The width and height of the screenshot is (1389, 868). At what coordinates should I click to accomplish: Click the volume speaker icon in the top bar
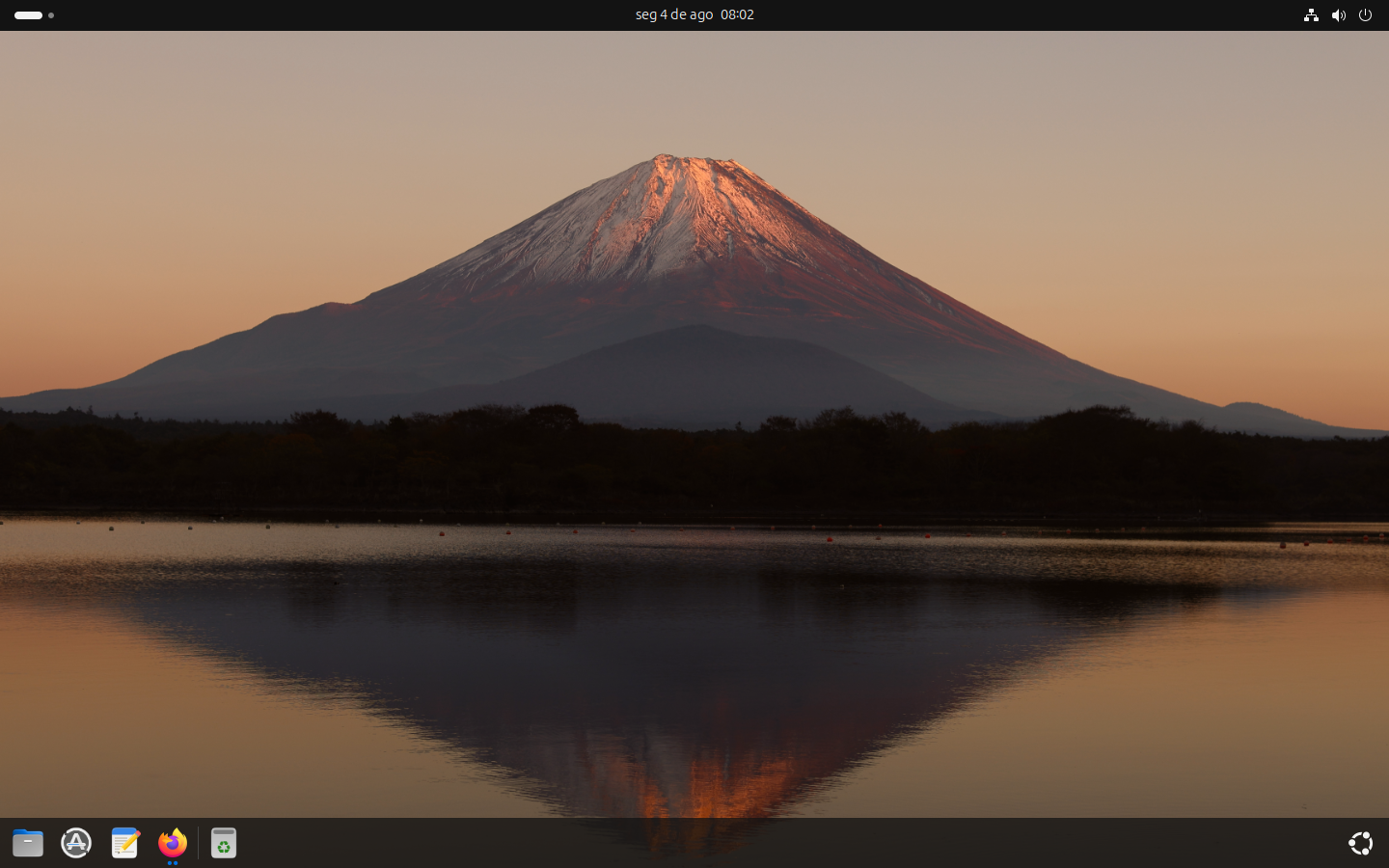pyautogui.click(x=1338, y=15)
